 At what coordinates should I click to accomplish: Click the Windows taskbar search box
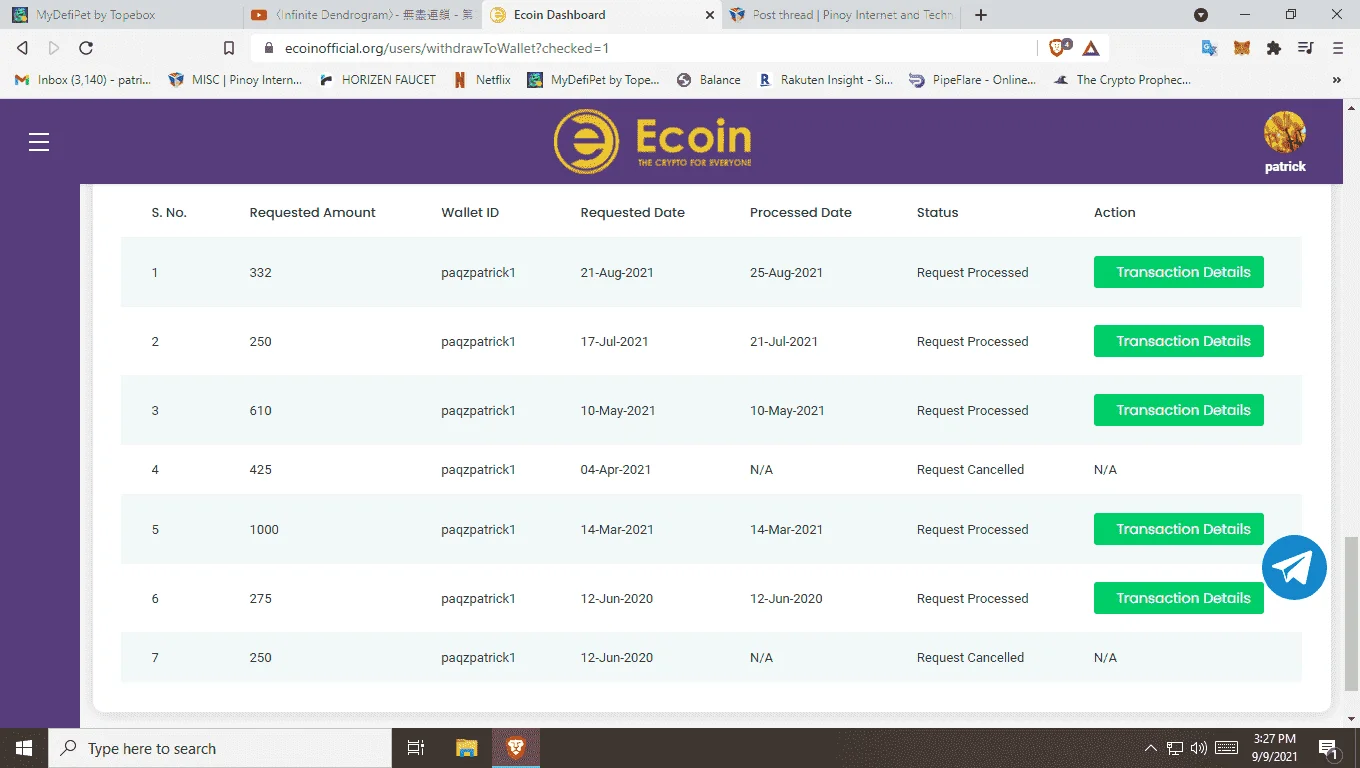[x=219, y=748]
